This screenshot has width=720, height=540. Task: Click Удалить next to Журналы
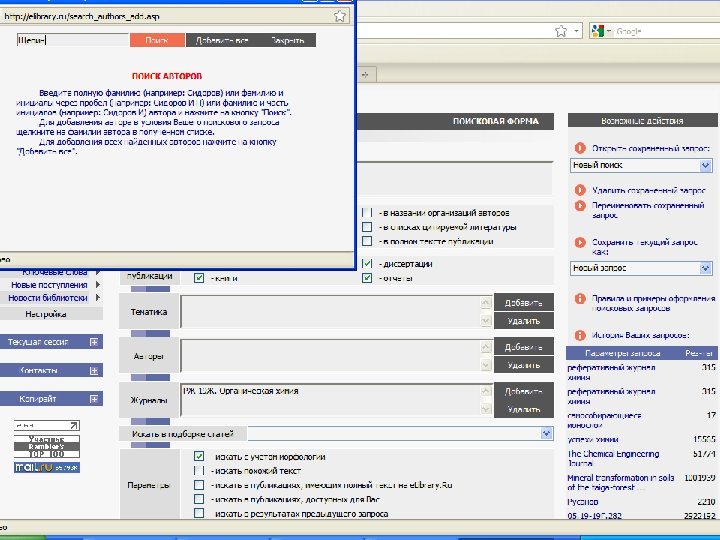pyautogui.click(x=523, y=409)
